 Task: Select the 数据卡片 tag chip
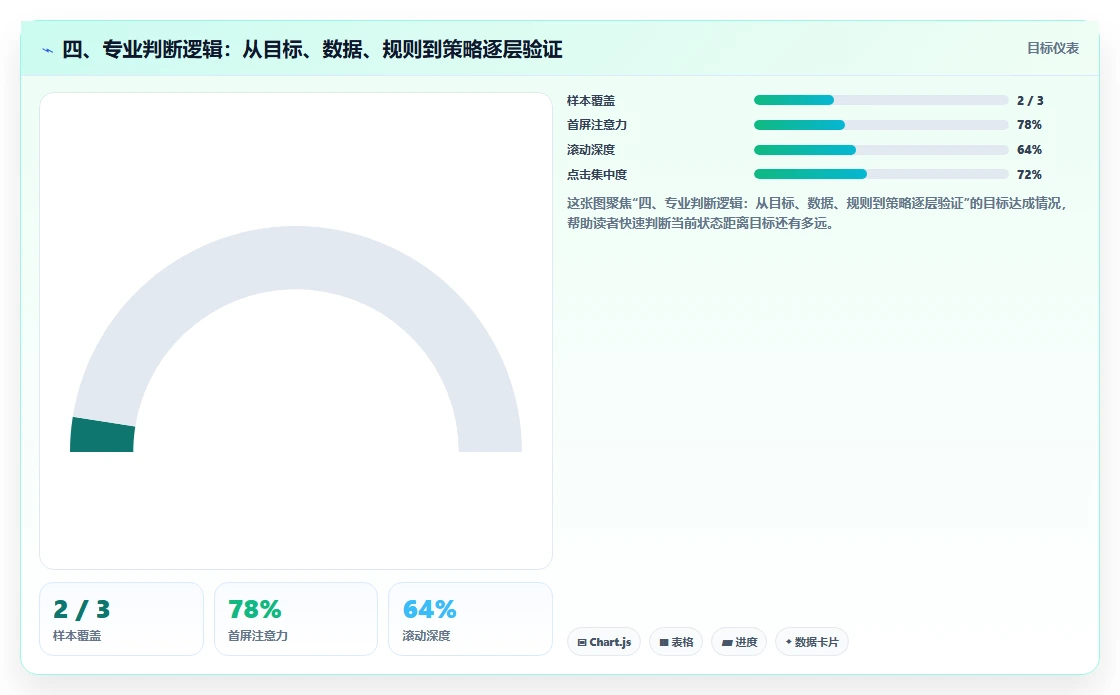[x=811, y=642]
